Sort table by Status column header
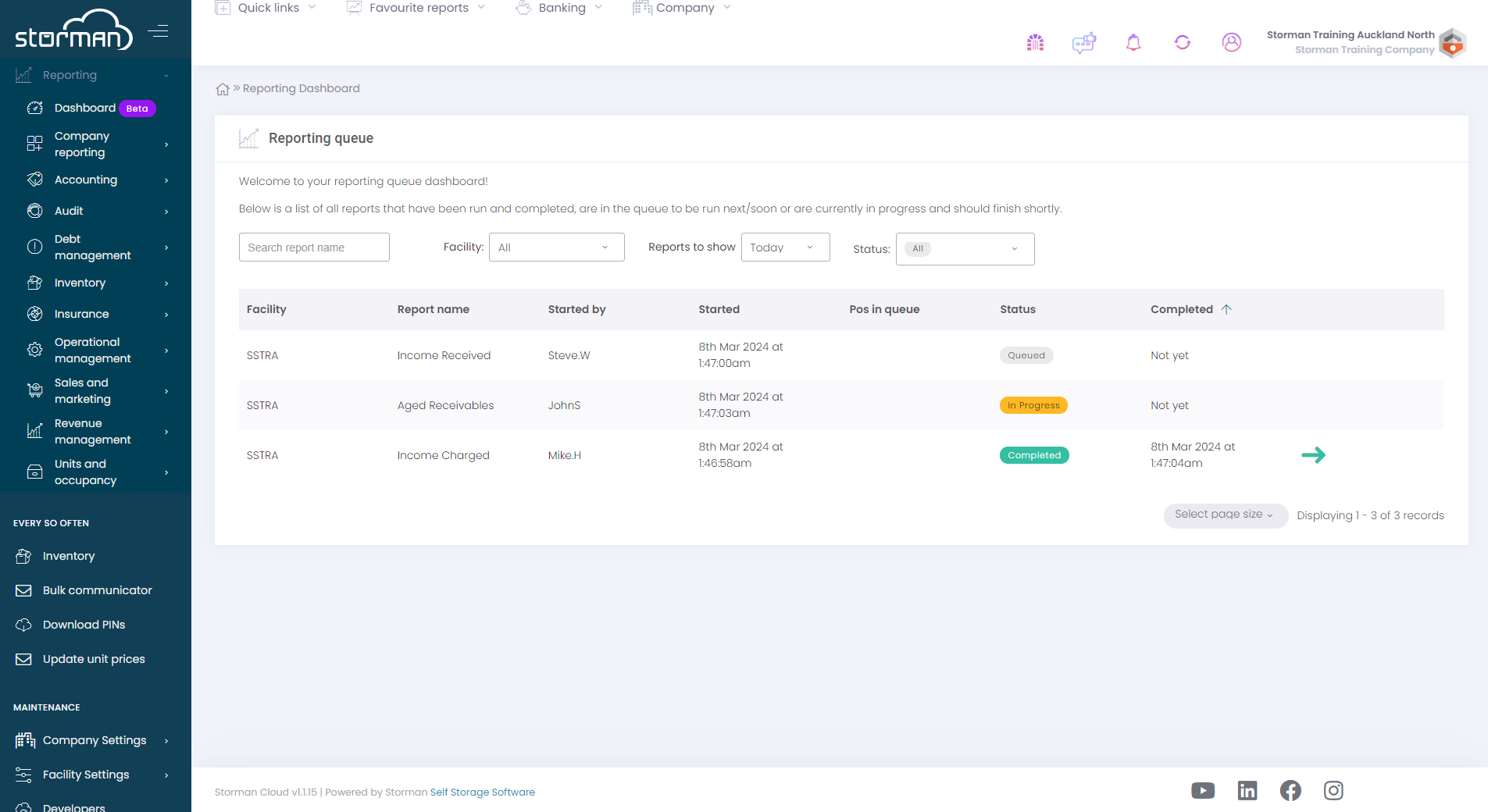The image size is (1488, 812). pos(1018,309)
